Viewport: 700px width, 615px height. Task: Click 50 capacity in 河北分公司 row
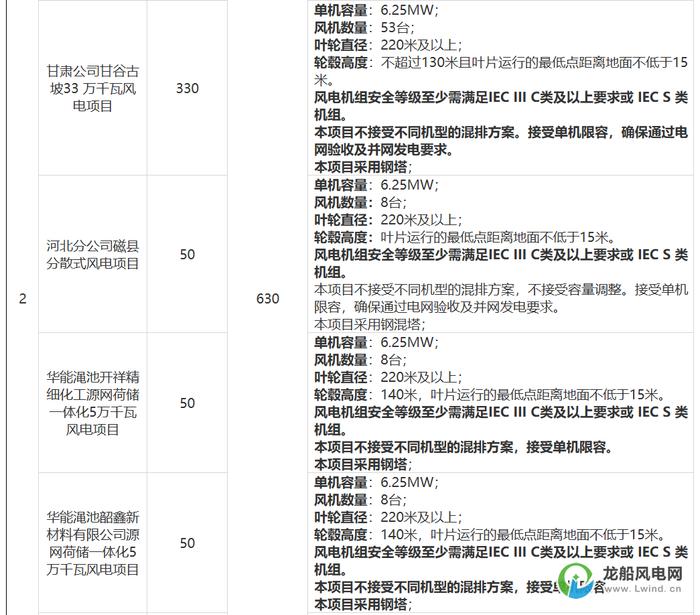click(x=187, y=254)
